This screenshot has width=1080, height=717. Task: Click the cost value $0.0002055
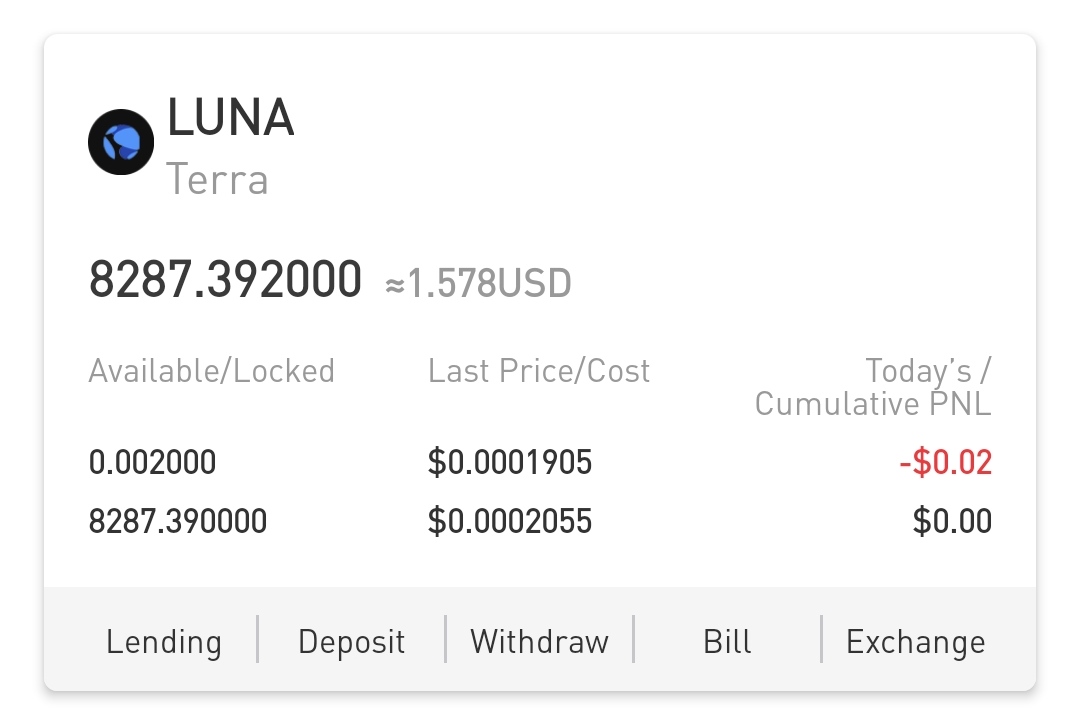[510, 521]
